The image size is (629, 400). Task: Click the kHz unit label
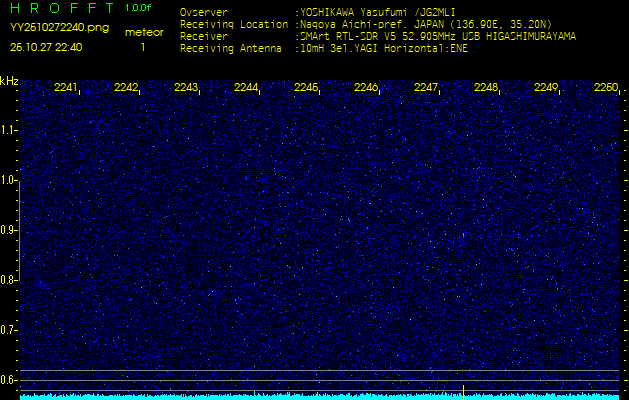(x=9, y=81)
